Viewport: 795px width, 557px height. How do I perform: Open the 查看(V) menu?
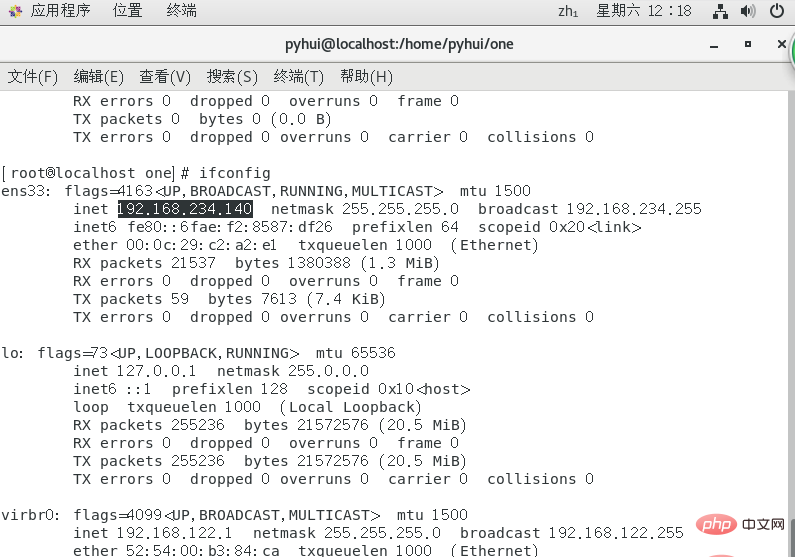point(165,77)
